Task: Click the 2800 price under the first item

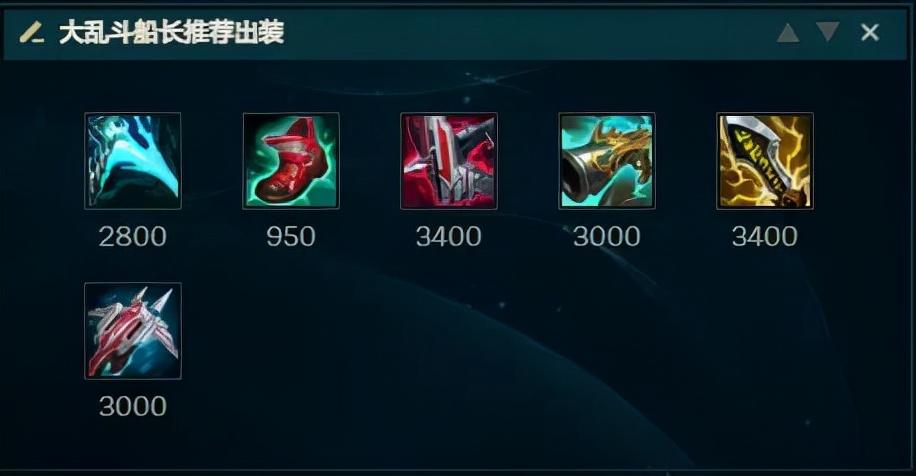Action: click(x=133, y=236)
